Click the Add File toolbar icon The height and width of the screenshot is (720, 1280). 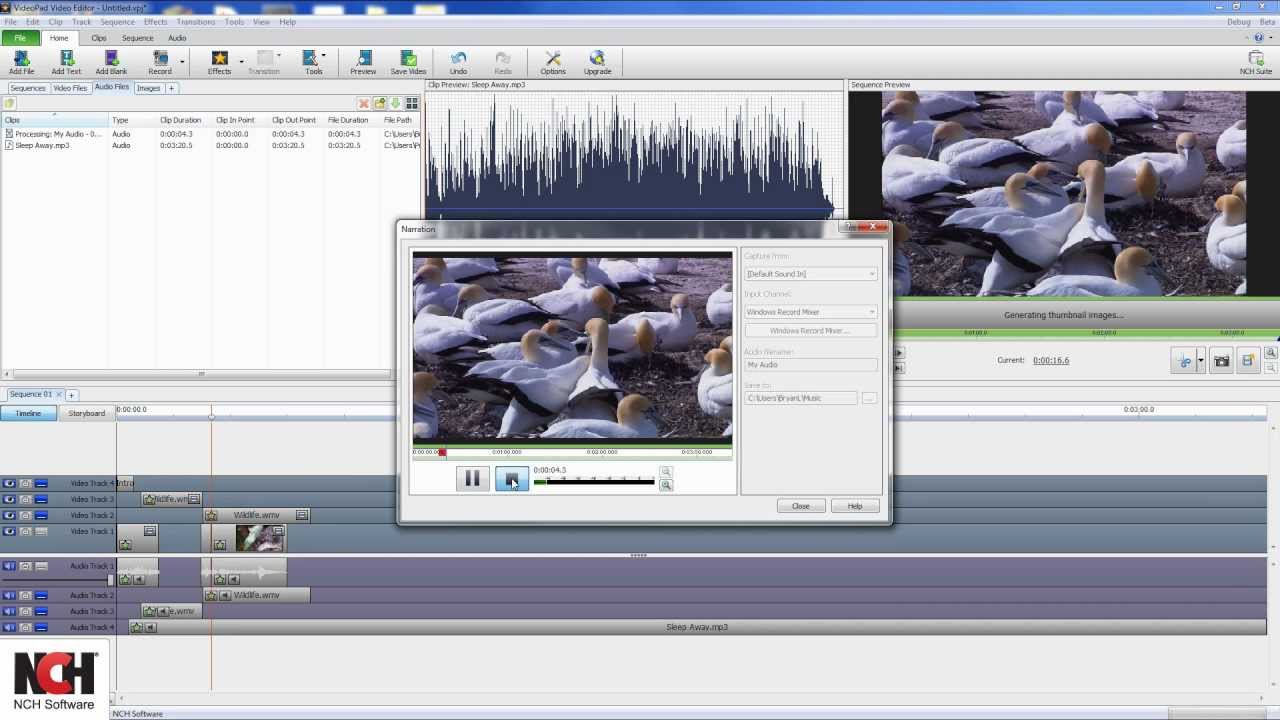tap(21, 63)
